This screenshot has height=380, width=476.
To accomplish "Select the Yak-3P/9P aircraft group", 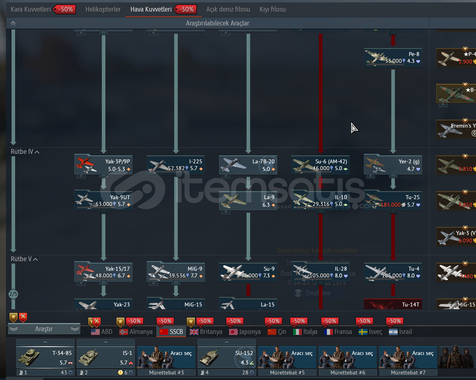I will click(x=103, y=165).
